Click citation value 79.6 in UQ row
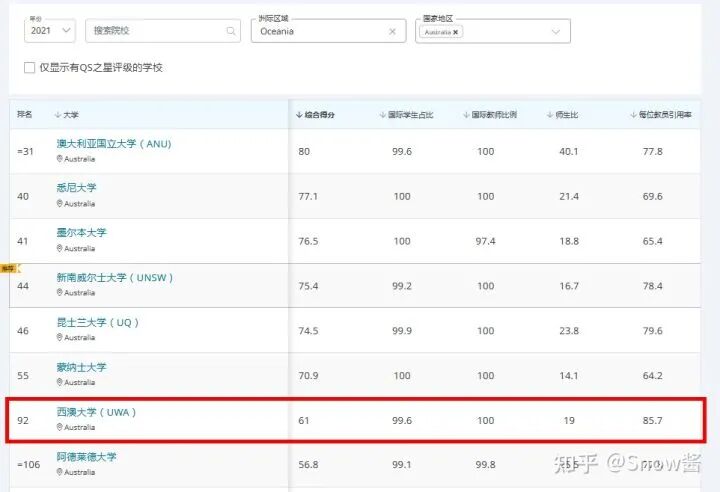Viewport: 720px width, 492px height. pos(652,331)
